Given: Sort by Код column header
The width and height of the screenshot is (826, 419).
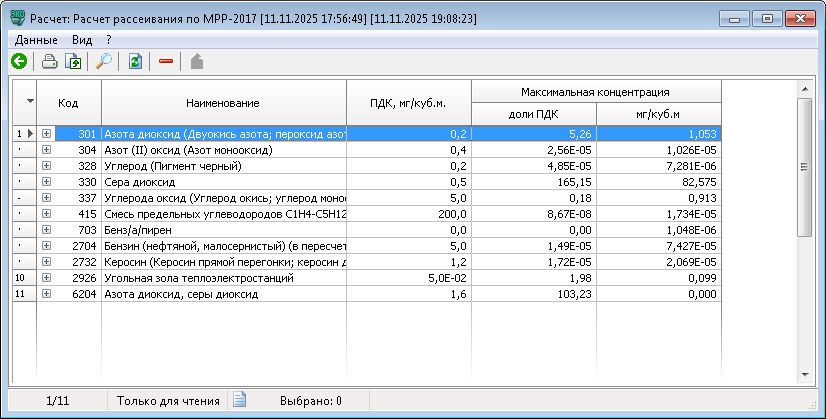Looking at the screenshot, I should point(68,103).
